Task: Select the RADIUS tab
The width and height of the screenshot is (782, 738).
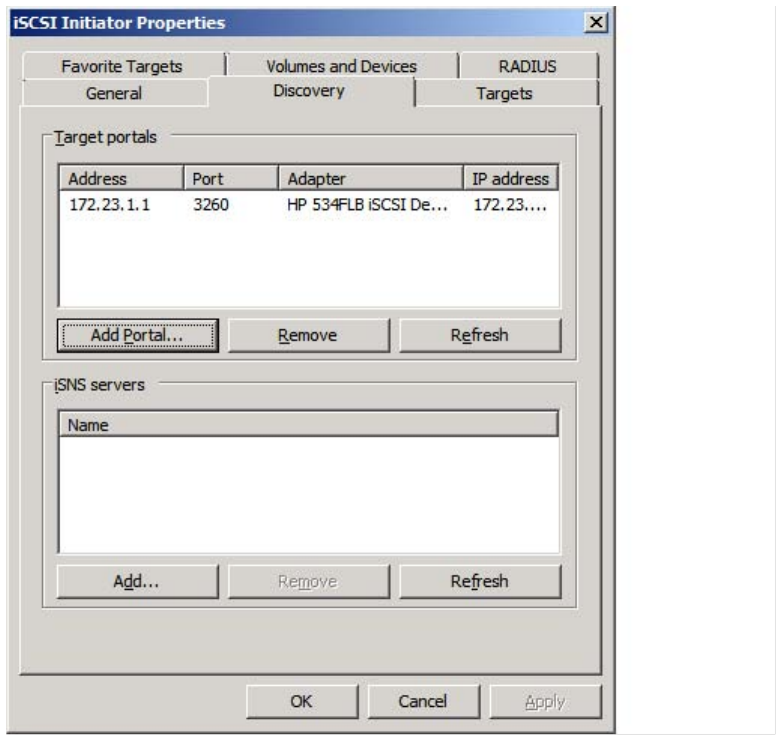Action: click(527, 66)
